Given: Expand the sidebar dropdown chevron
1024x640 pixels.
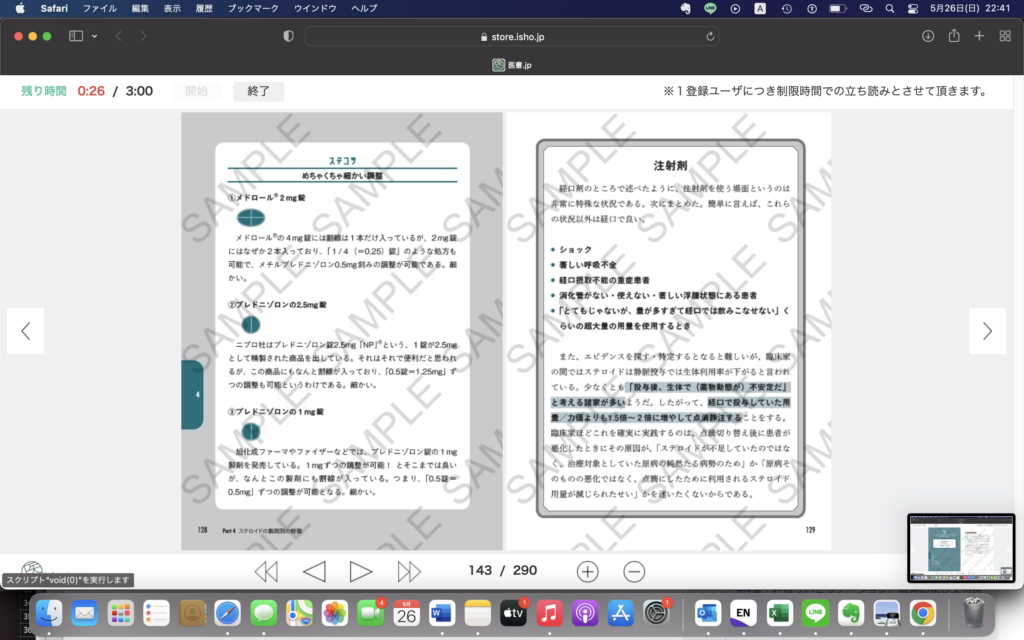Looking at the screenshot, I should click(95, 36).
